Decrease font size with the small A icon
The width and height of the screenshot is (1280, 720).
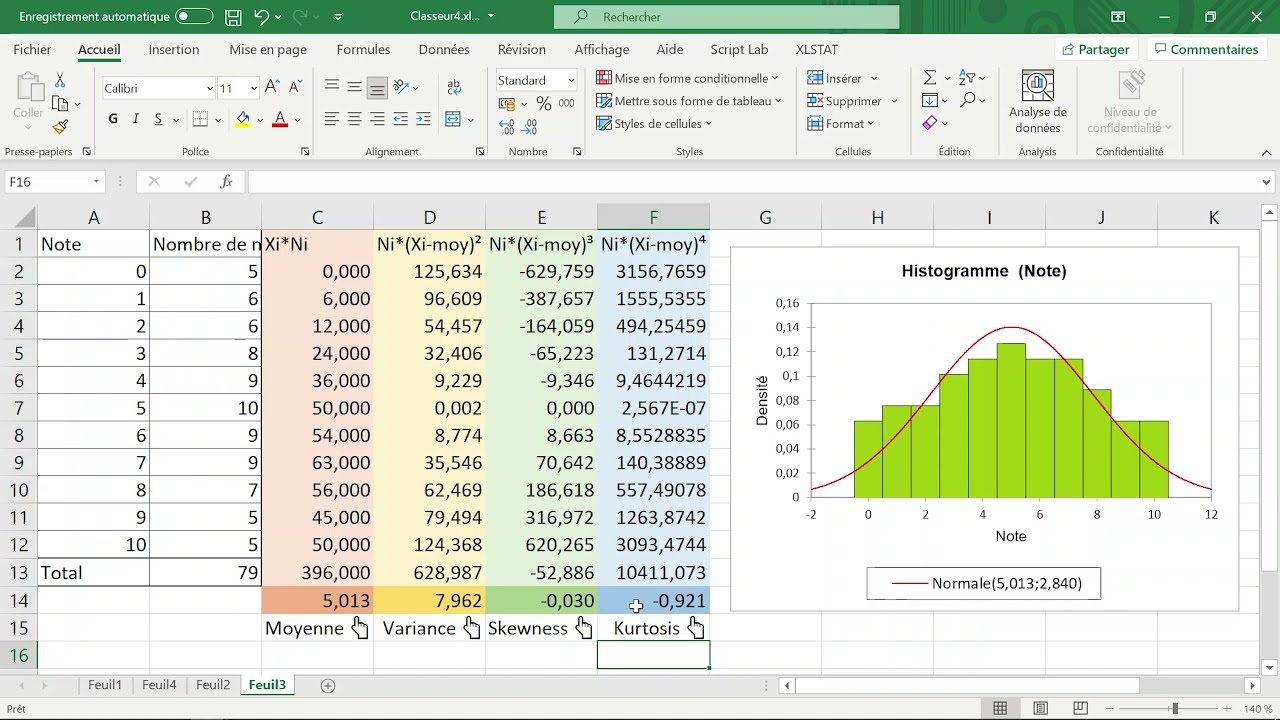(x=293, y=88)
